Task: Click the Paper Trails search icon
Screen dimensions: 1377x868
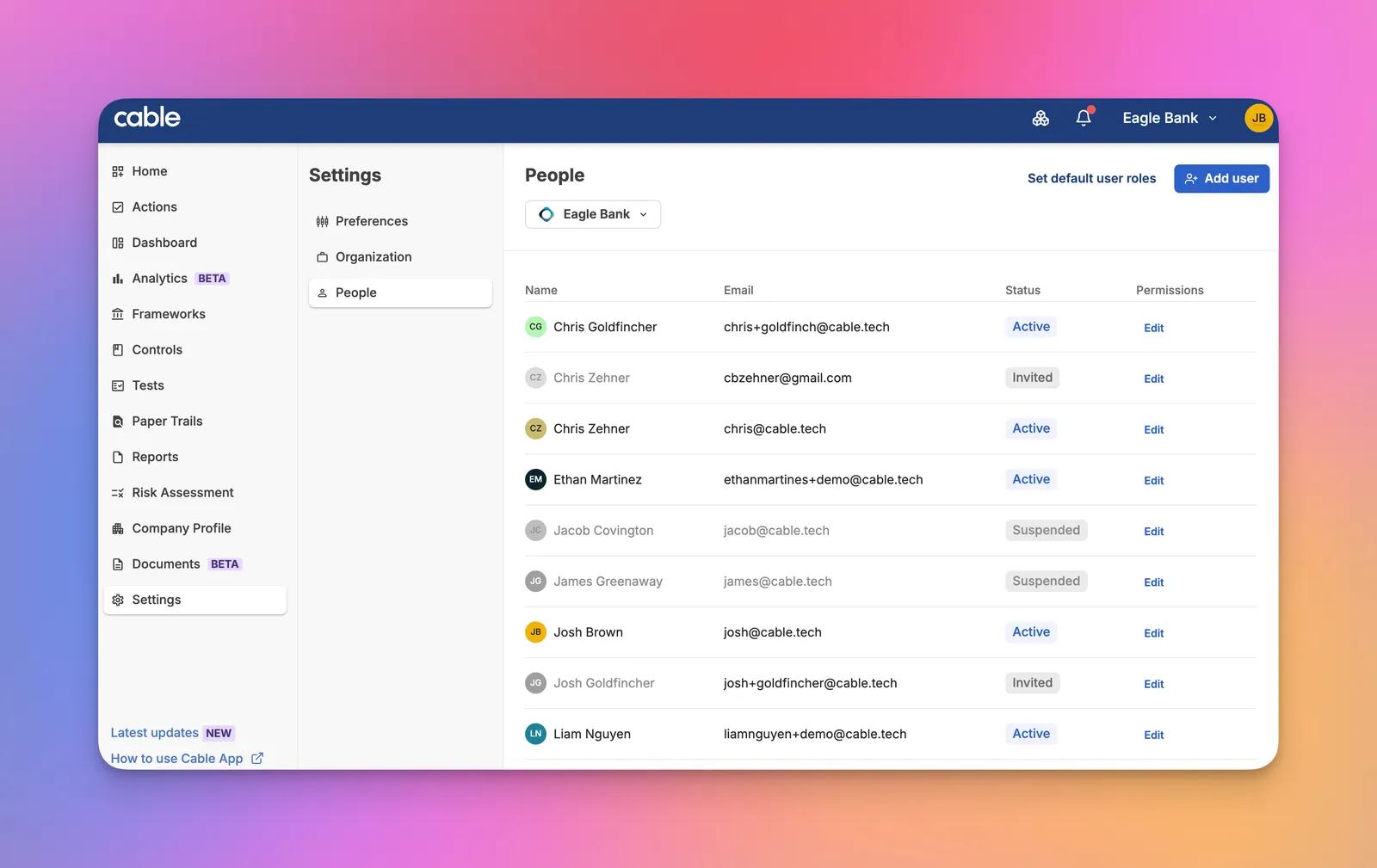Action: point(118,422)
